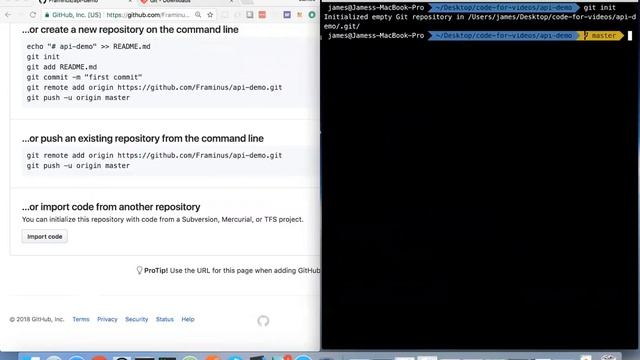Click the yellow 'master' branch segment in terminal
The height and width of the screenshot is (360, 640).
point(601,36)
